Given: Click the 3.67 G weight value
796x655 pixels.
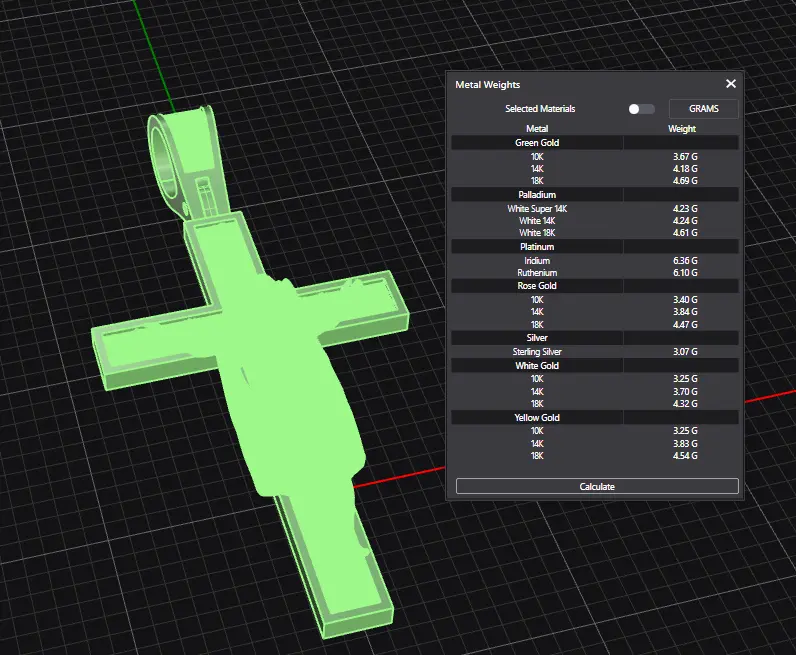Looking at the screenshot, I should [x=685, y=156].
